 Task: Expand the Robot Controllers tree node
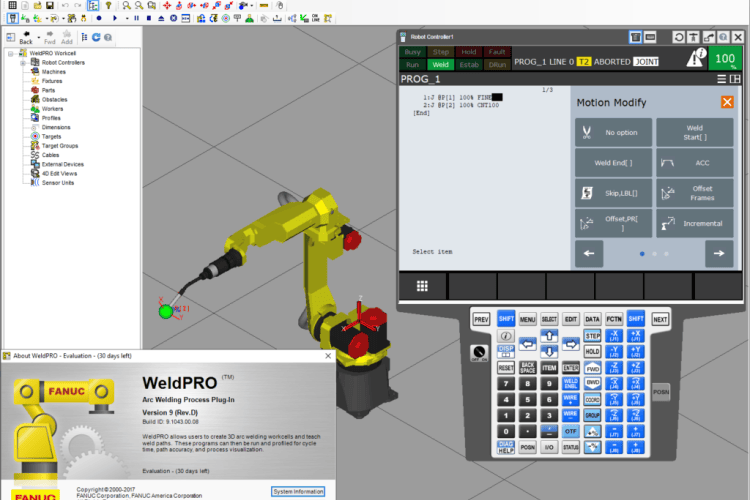(x=22, y=62)
